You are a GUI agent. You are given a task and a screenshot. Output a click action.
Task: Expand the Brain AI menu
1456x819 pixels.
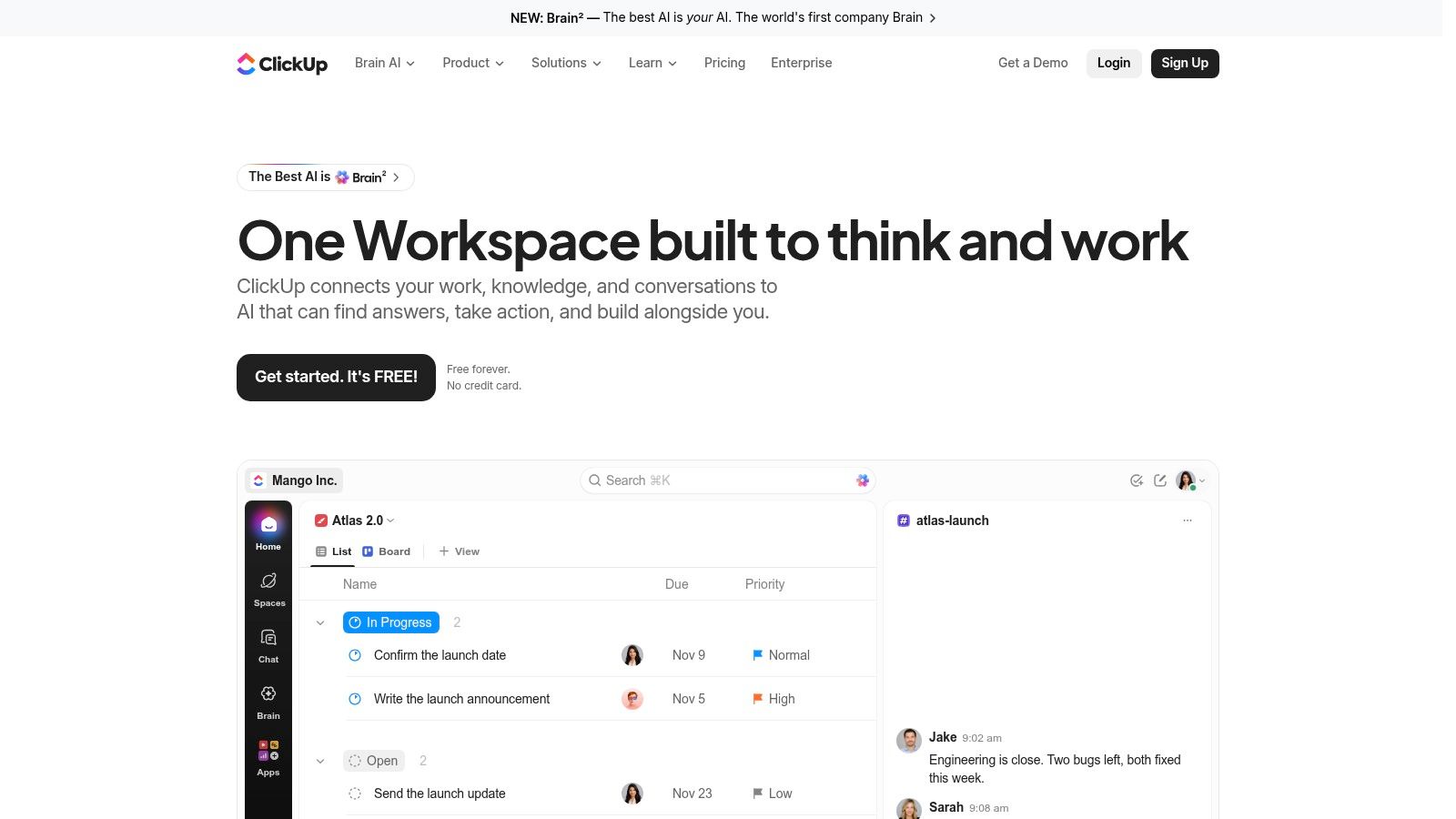pyautogui.click(x=385, y=63)
